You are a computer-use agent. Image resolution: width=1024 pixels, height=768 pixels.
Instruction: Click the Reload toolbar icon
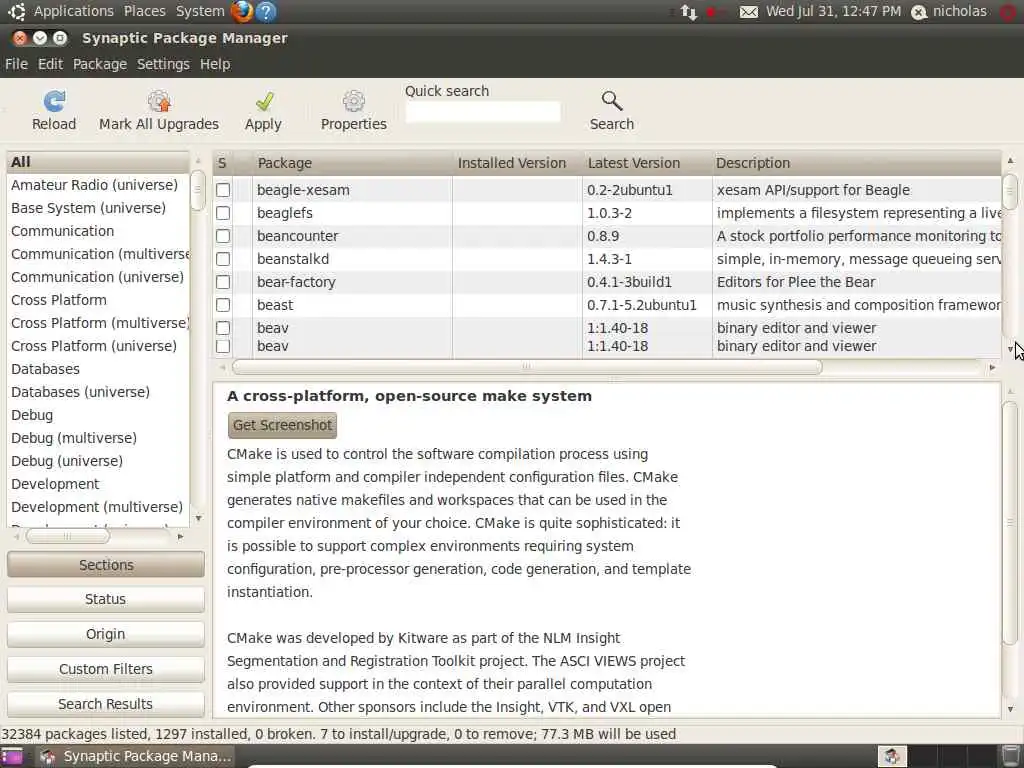point(54,101)
